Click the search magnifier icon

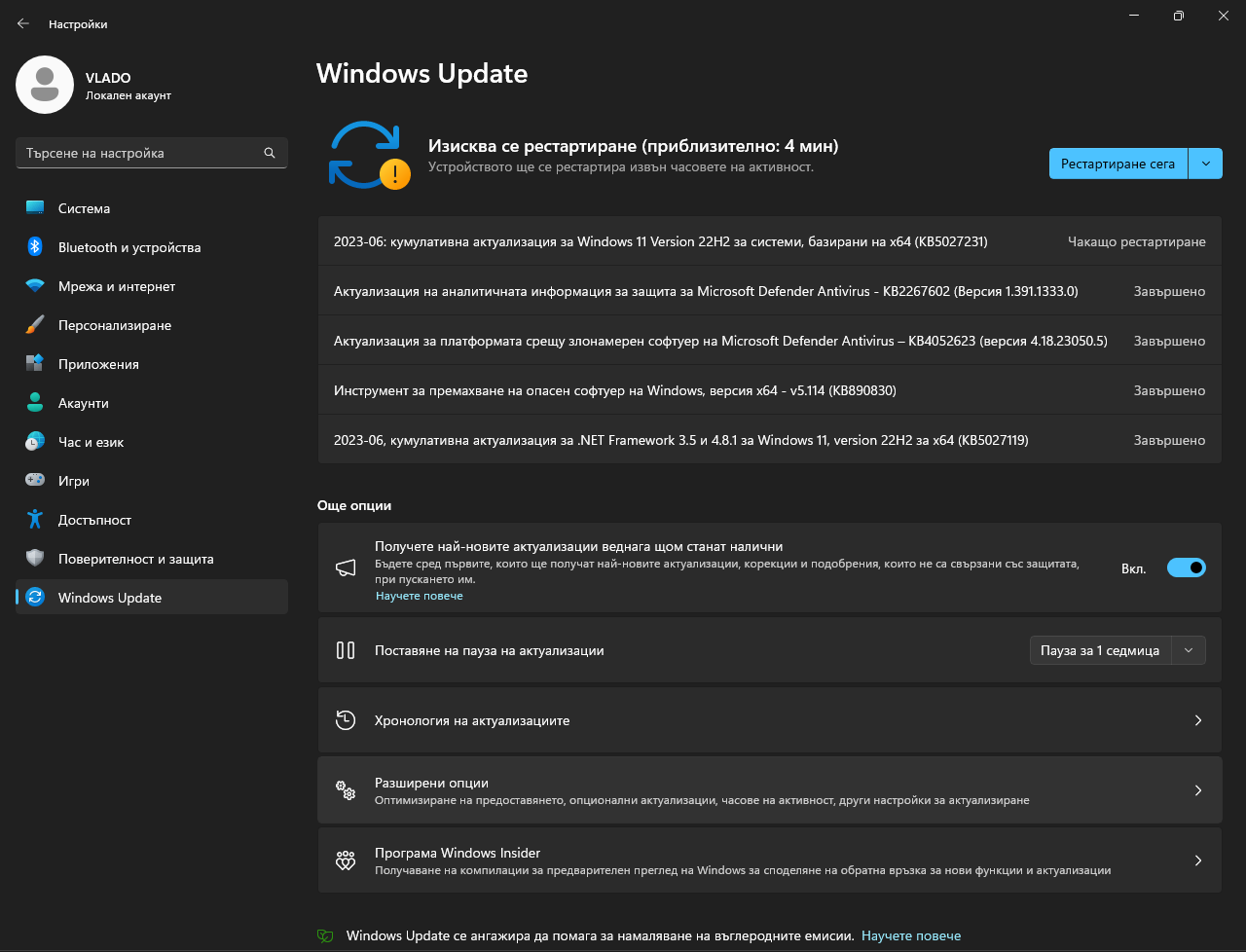pos(270,153)
